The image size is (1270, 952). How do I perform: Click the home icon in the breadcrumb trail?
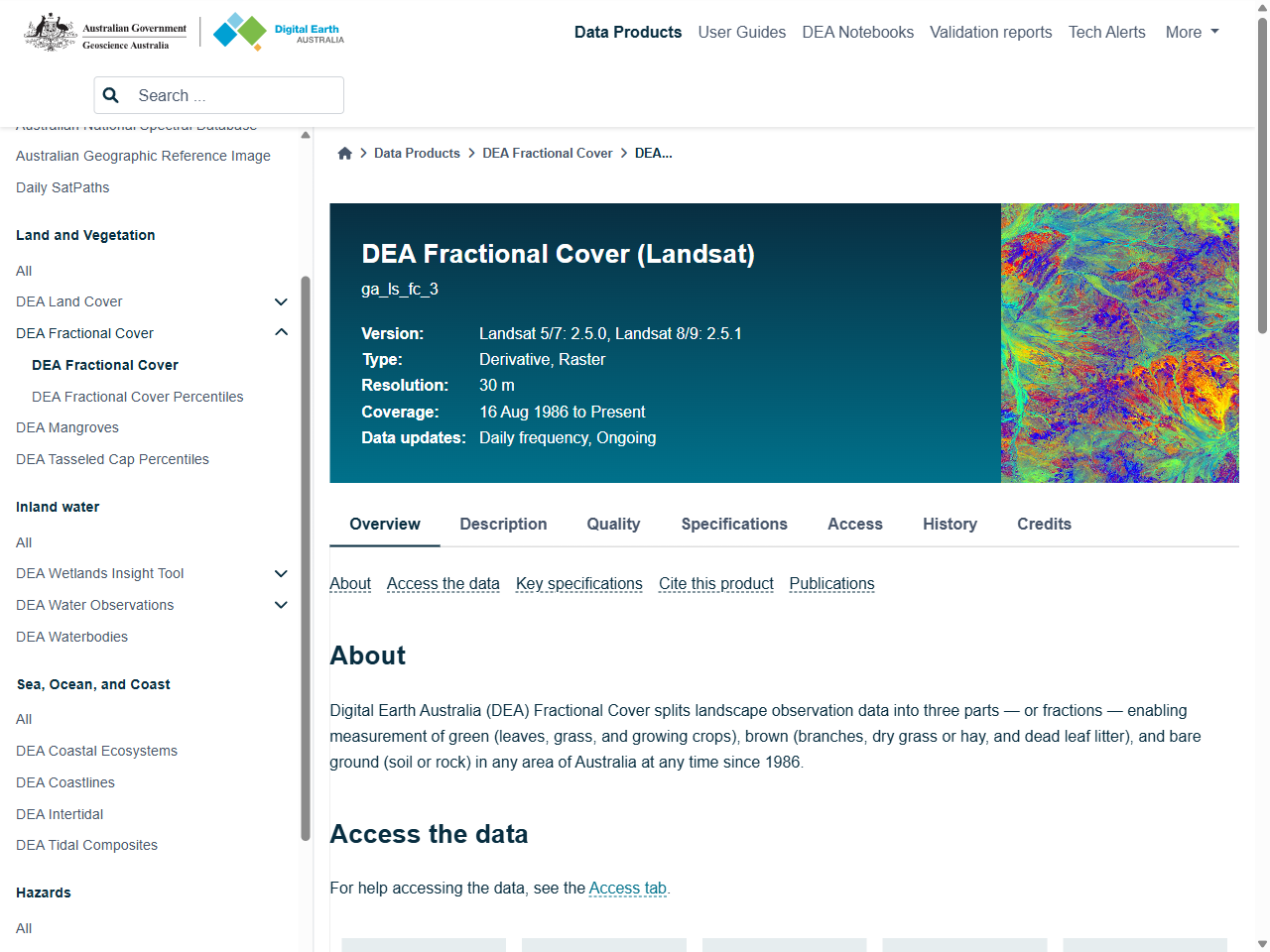(344, 153)
